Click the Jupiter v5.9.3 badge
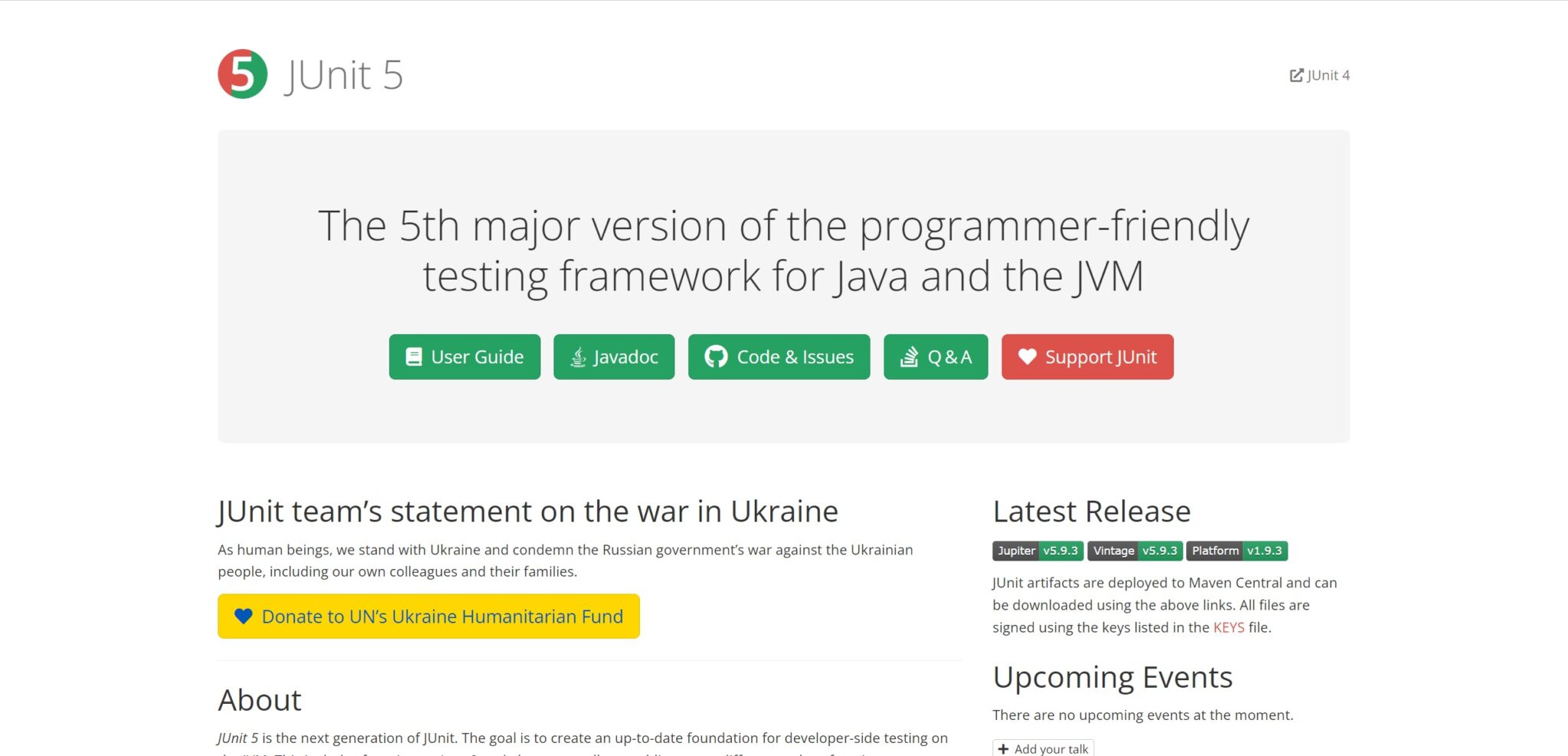 coord(1037,551)
